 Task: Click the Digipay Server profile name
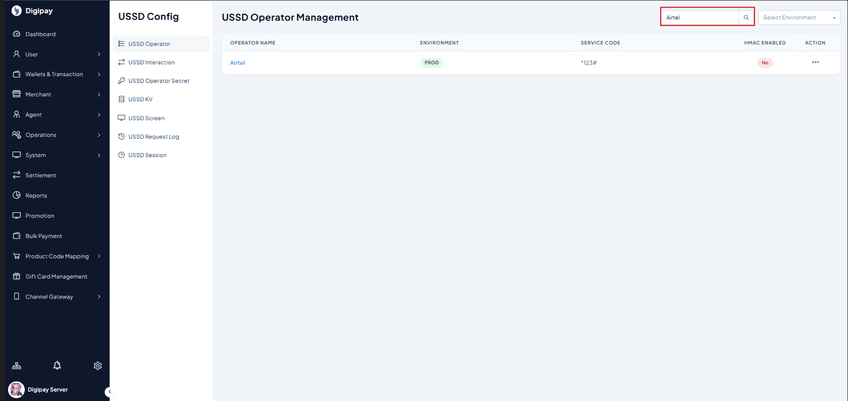pos(48,390)
